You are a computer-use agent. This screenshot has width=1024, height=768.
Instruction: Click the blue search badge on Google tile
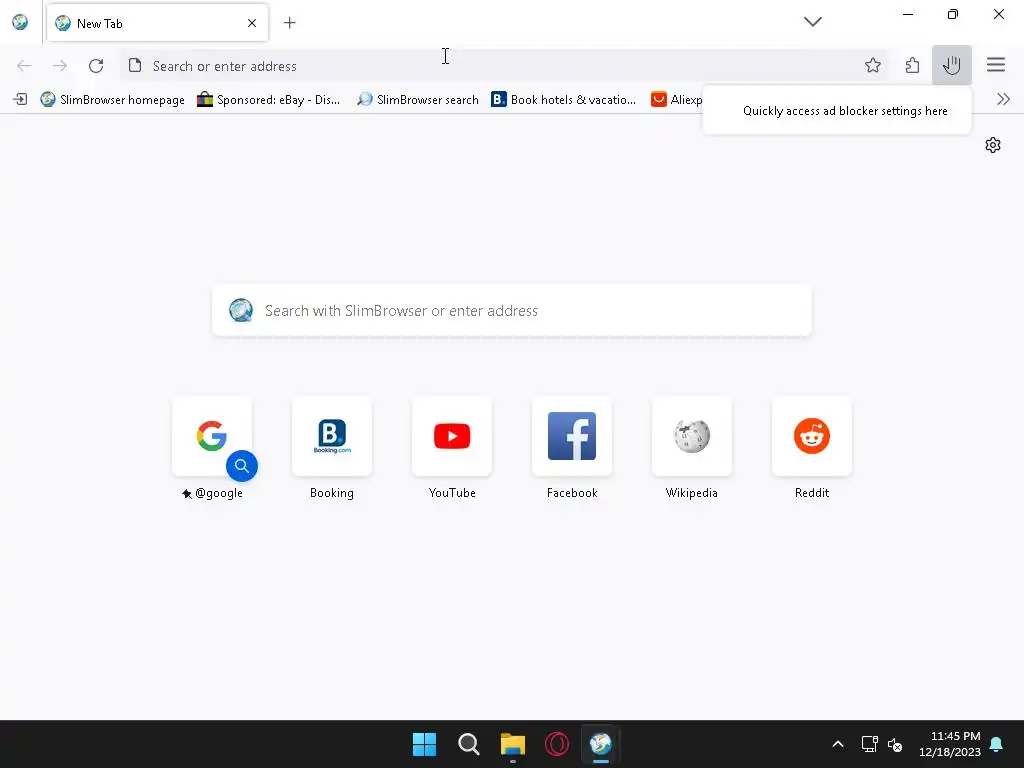(x=242, y=466)
